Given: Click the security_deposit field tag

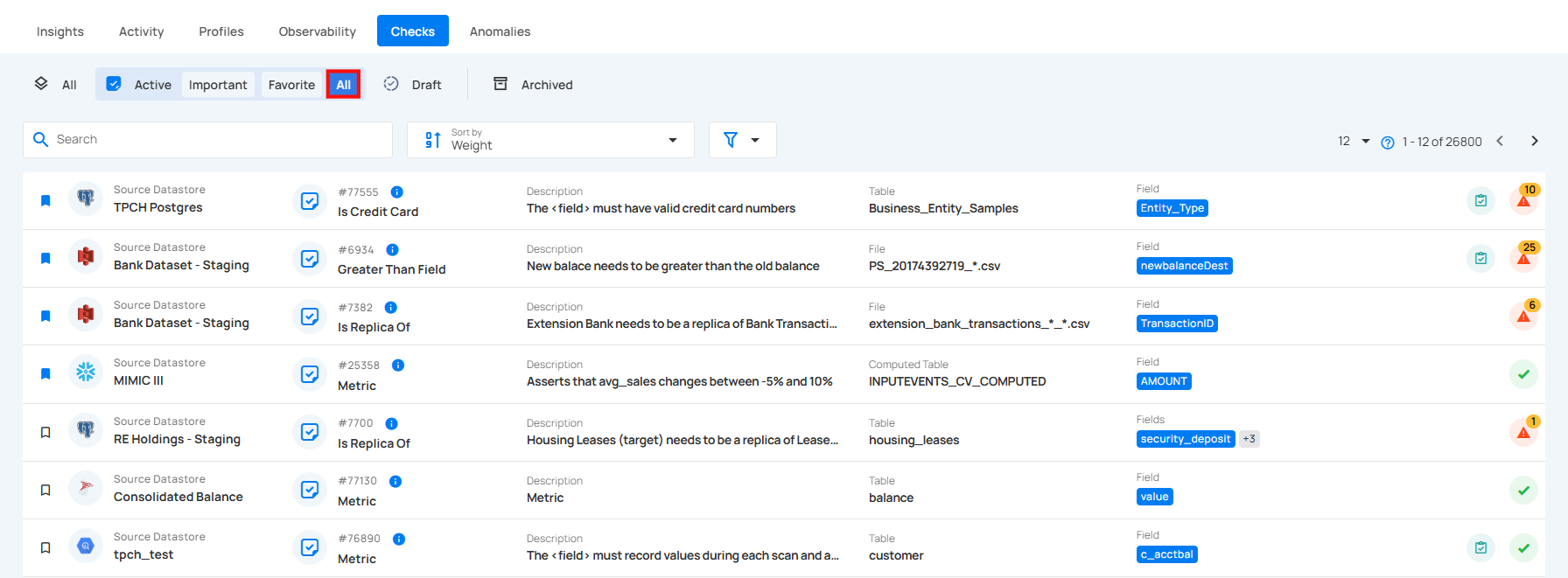Looking at the screenshot, I should 1186,439.
